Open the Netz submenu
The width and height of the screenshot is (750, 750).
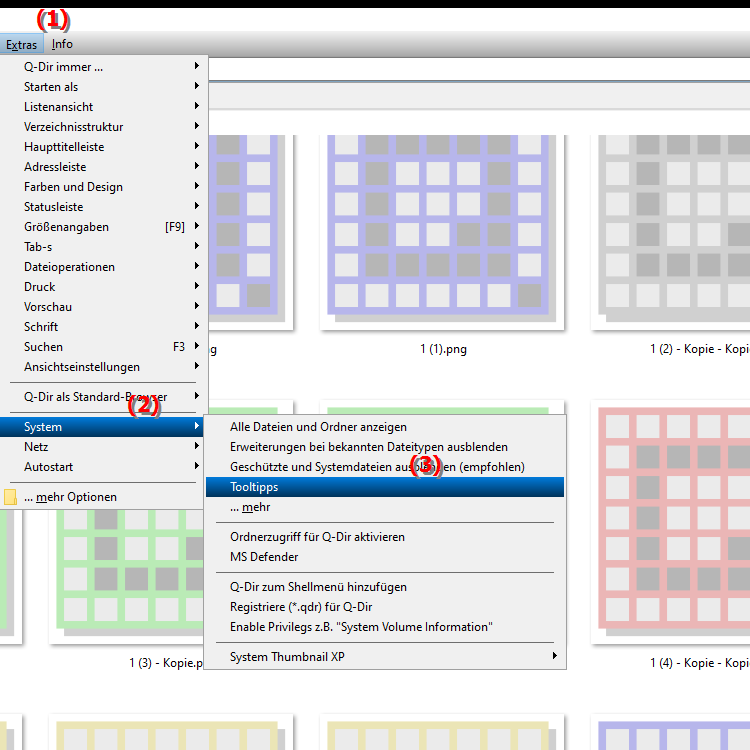tap(102, 447)
